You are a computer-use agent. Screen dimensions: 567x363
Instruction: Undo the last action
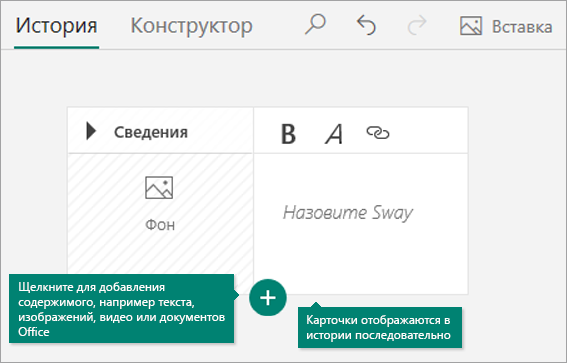pyautogui.click(x=366, y=25)
